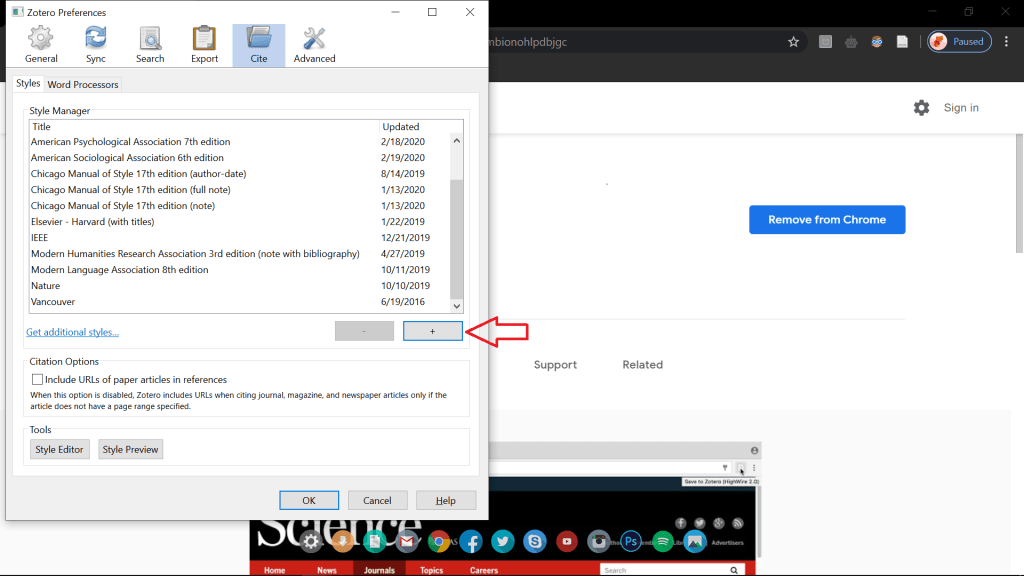Viewport: 1024px width, 576px height.
Task: Select the IEEE citation style
Action: coord(40,238)
